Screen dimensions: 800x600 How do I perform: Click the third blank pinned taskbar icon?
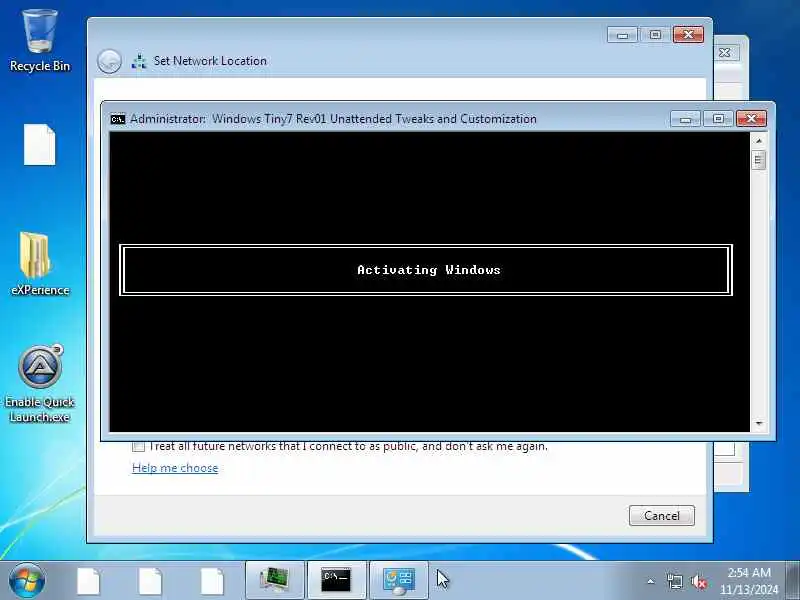tap(212, 581)
